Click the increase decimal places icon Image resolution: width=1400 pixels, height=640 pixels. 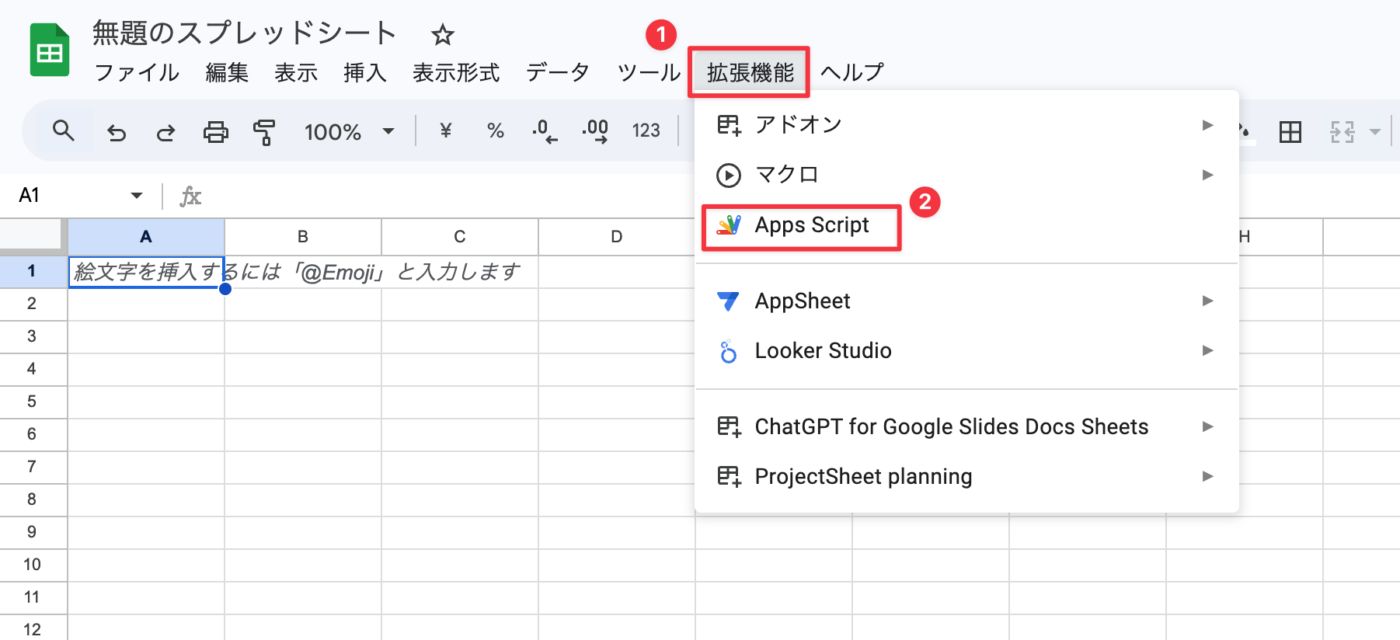(595, 131)
